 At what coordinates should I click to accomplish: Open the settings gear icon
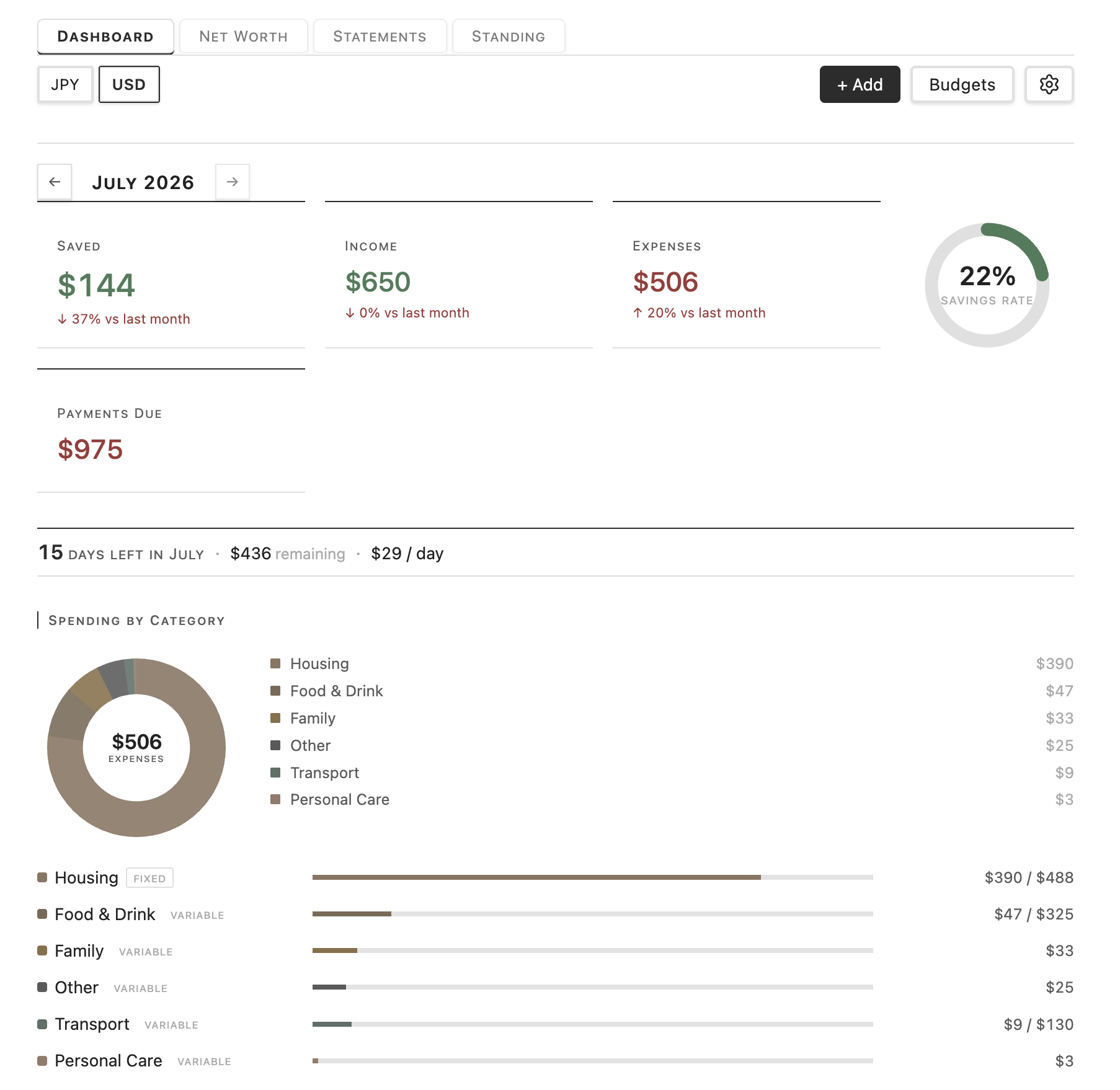pos(1049,84)
